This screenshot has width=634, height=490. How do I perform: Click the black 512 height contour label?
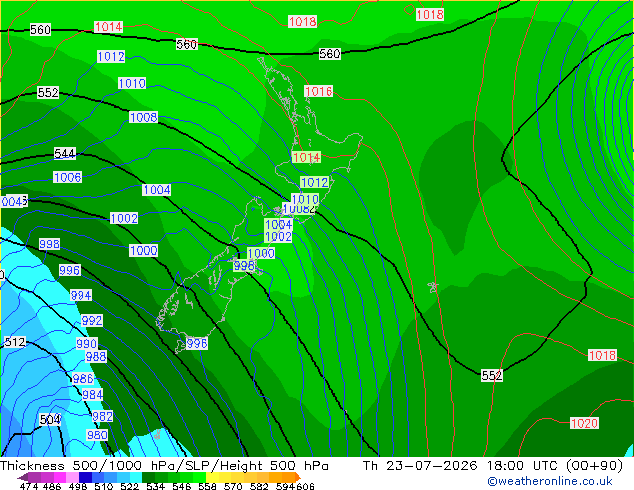[x=15, y=342]
